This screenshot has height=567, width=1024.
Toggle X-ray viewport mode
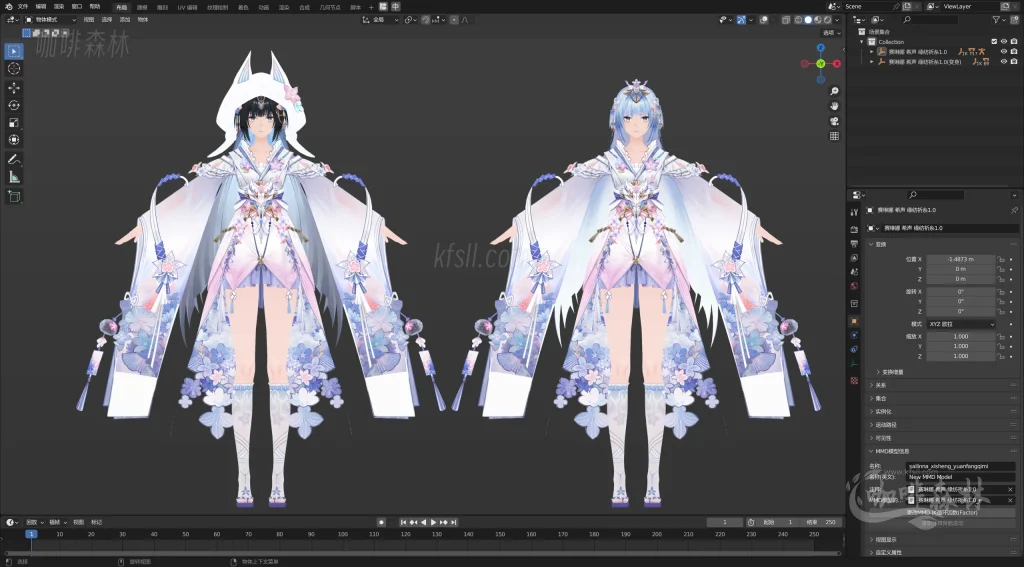[x=786, y=20]
